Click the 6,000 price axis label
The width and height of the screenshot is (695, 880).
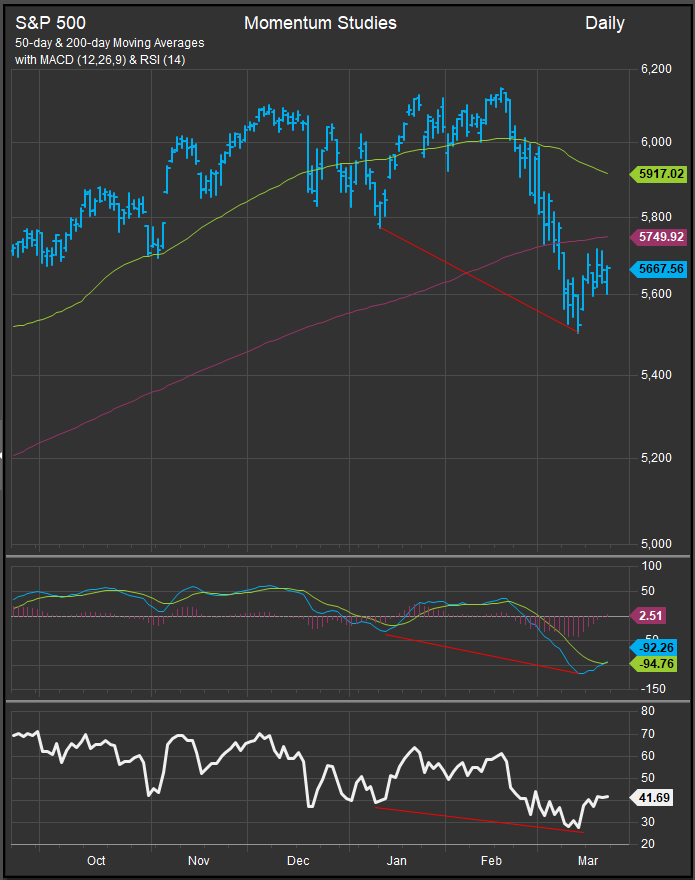point(656,142)
